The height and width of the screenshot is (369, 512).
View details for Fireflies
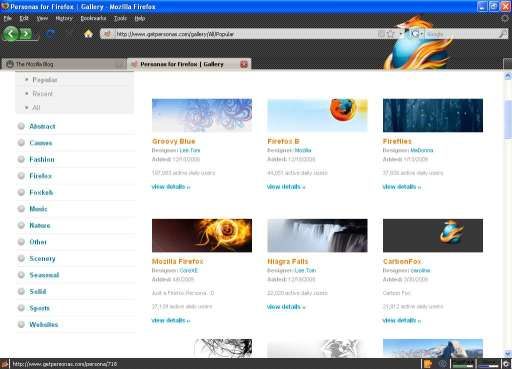(402, 187)
